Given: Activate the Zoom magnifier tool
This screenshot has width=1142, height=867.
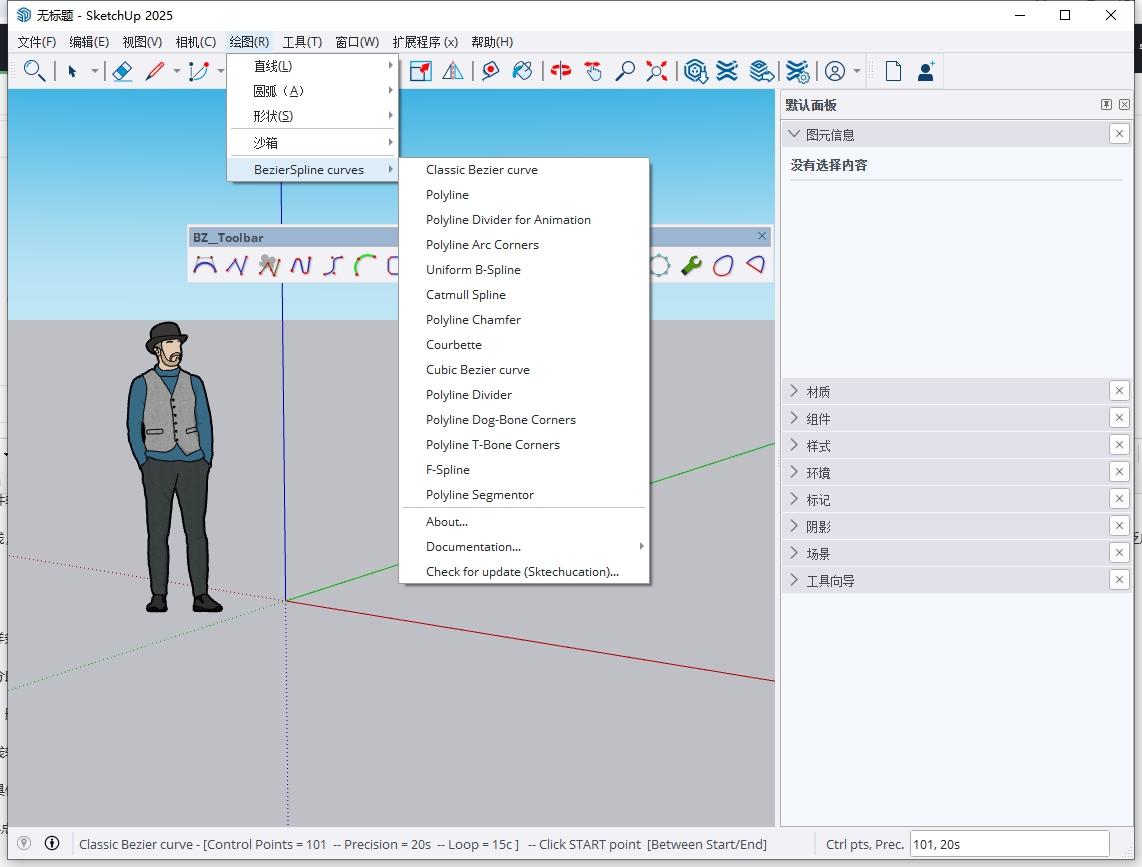Looking at the screenshot, I should click(x=625, y=71).
